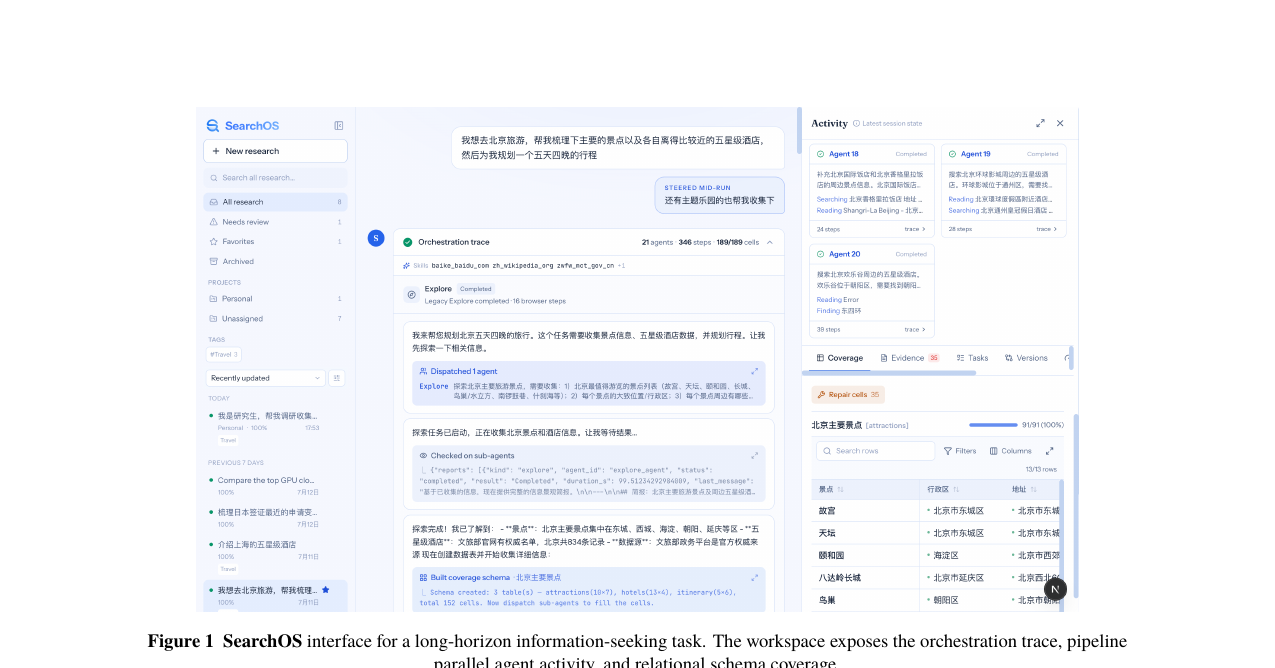Switch to the Coverage tab
The image size is (1275, 668).
tap(839, 358)
